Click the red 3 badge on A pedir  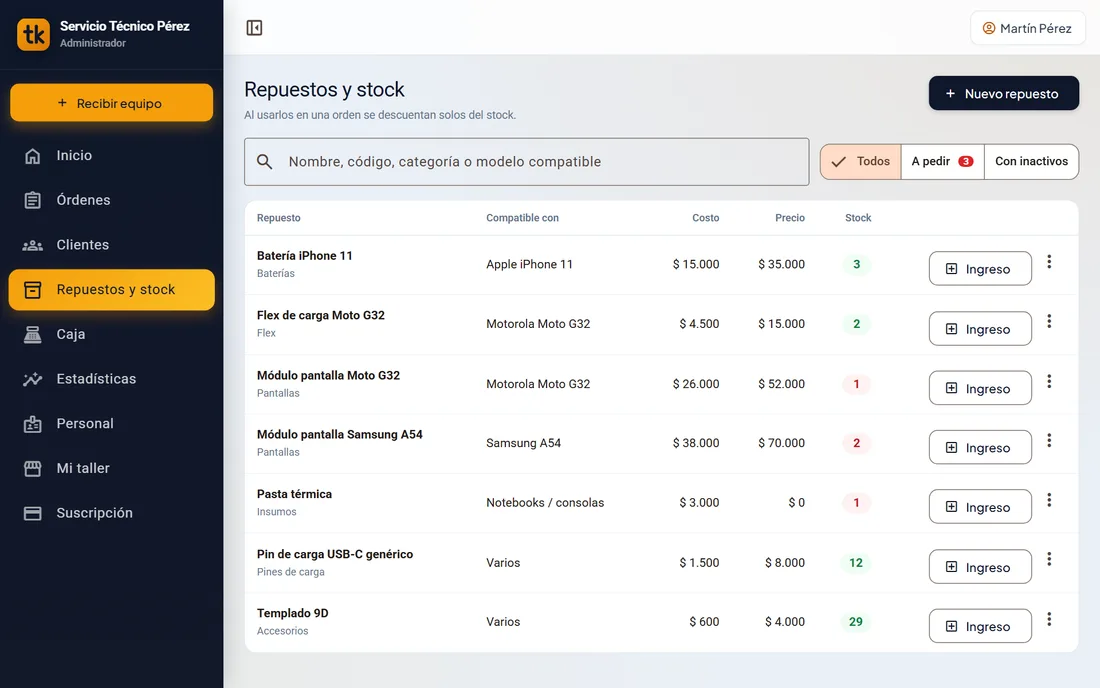(965, 161)
